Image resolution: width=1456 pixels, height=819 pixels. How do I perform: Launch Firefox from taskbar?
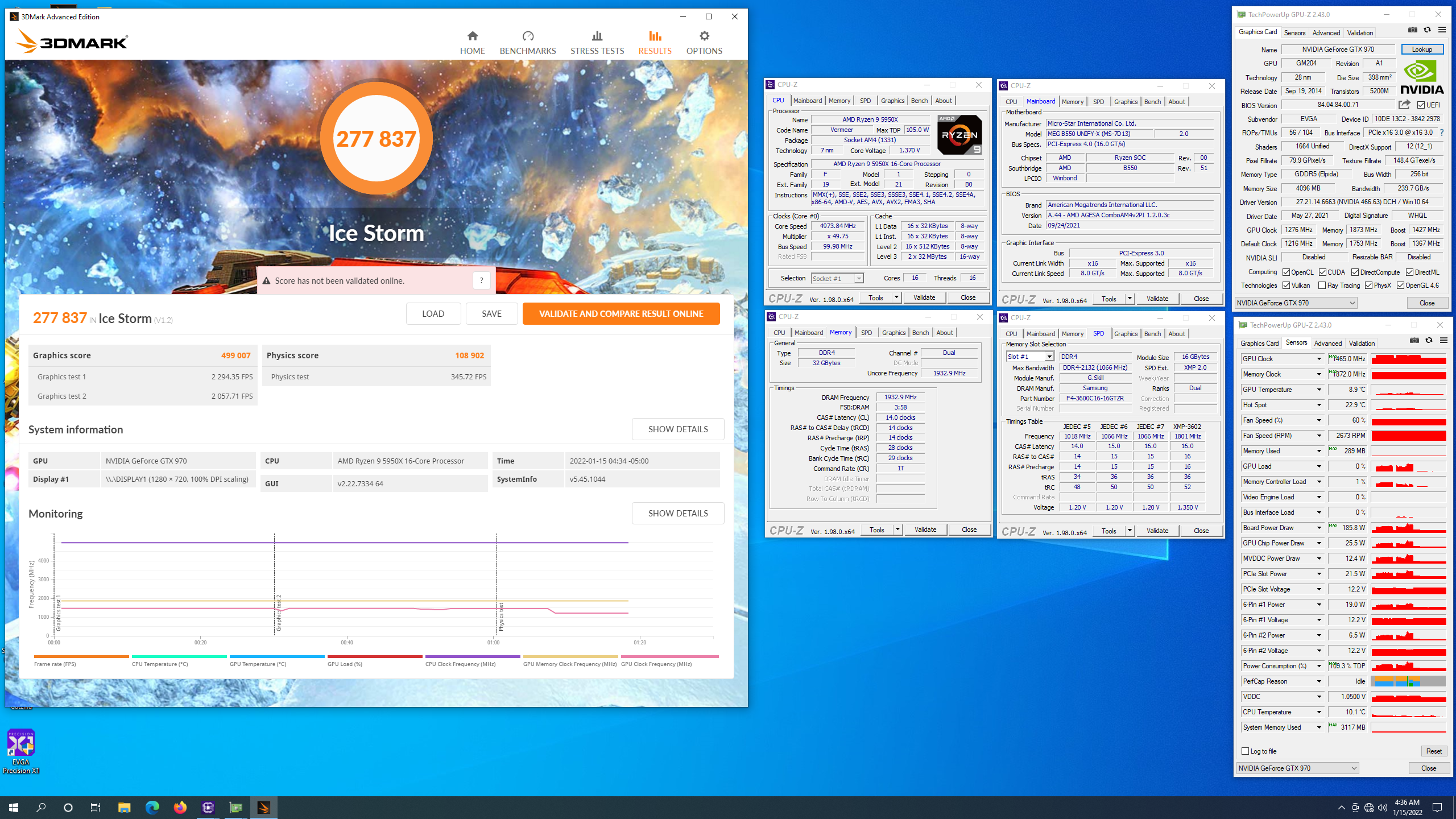click(x=180, y=808)
